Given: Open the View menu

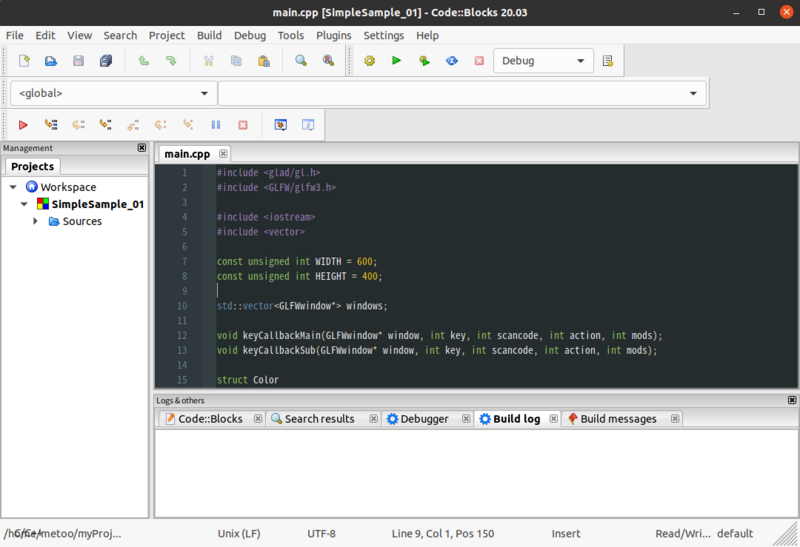Looking at the screenshot, I should [x=80, y=35].
